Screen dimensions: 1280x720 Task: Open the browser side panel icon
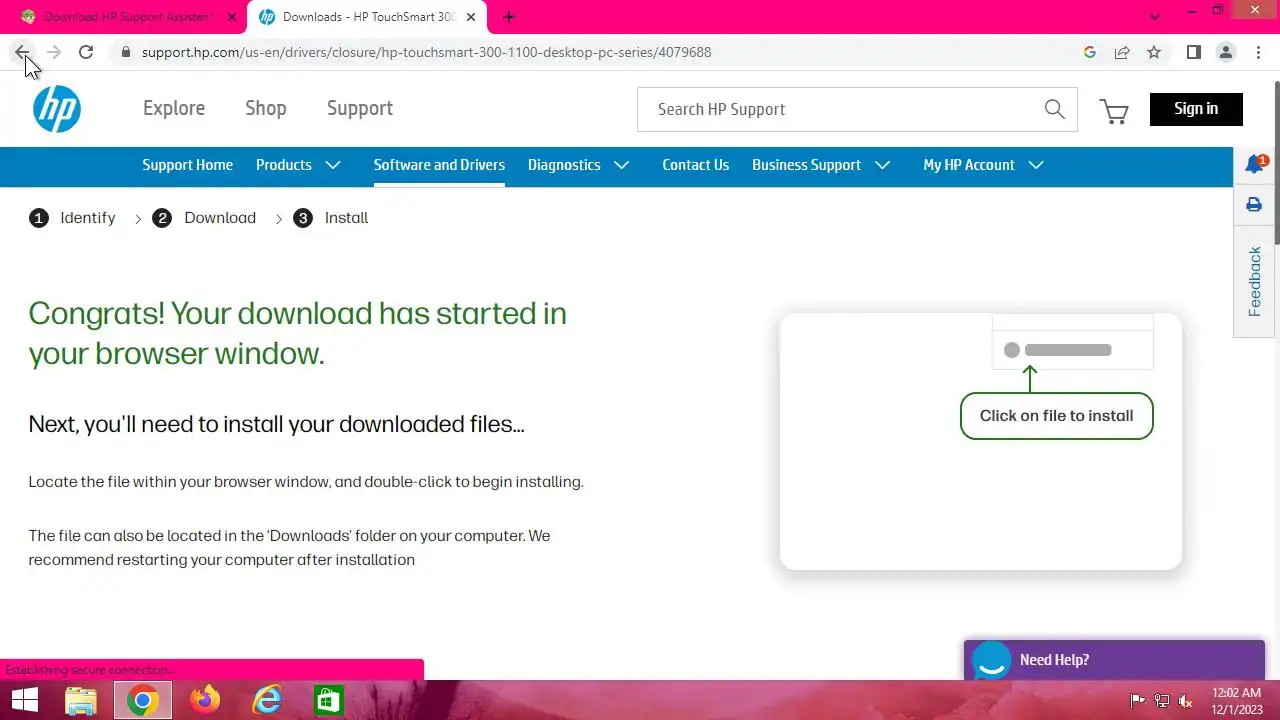[1193, 52]
